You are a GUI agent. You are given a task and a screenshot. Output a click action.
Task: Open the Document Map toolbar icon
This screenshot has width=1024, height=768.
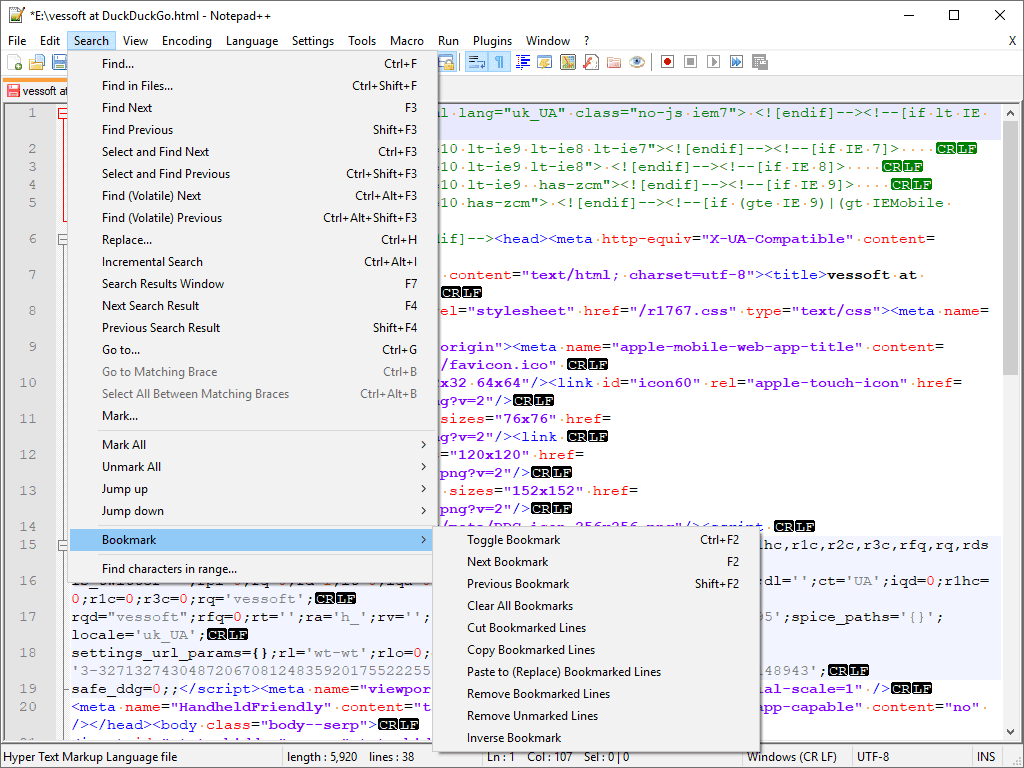point(568,63)
